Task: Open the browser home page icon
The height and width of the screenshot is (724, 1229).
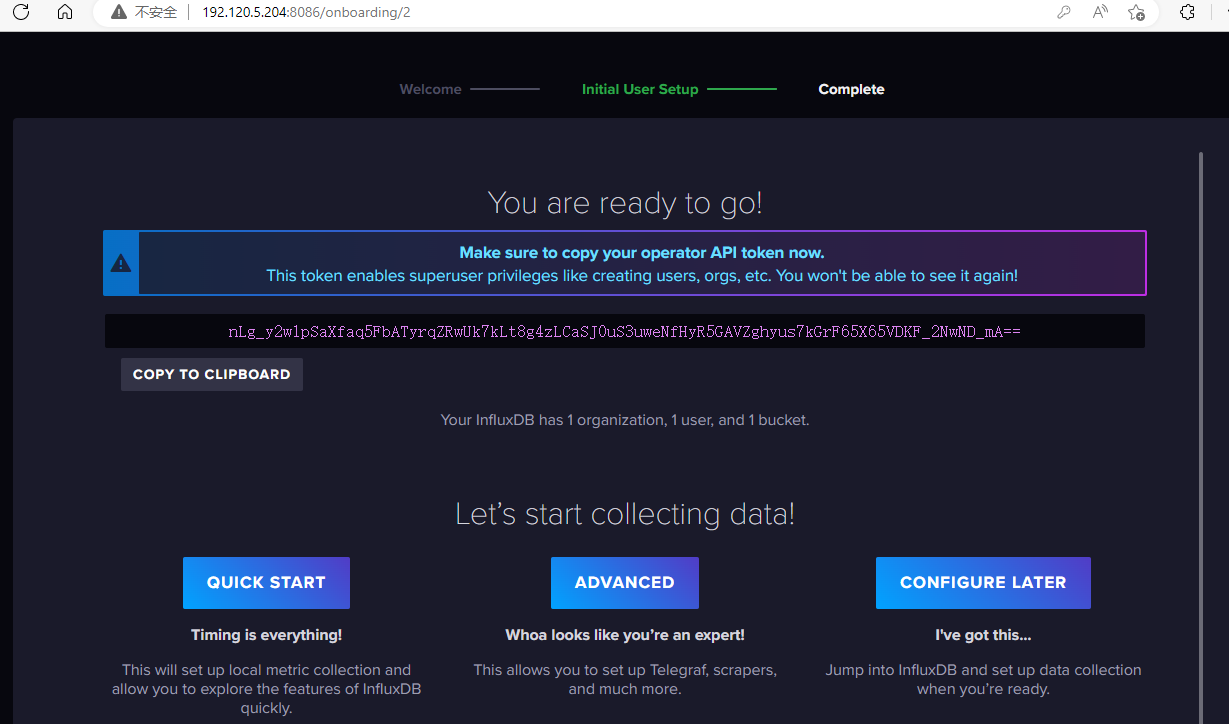Action: point(65,12)
